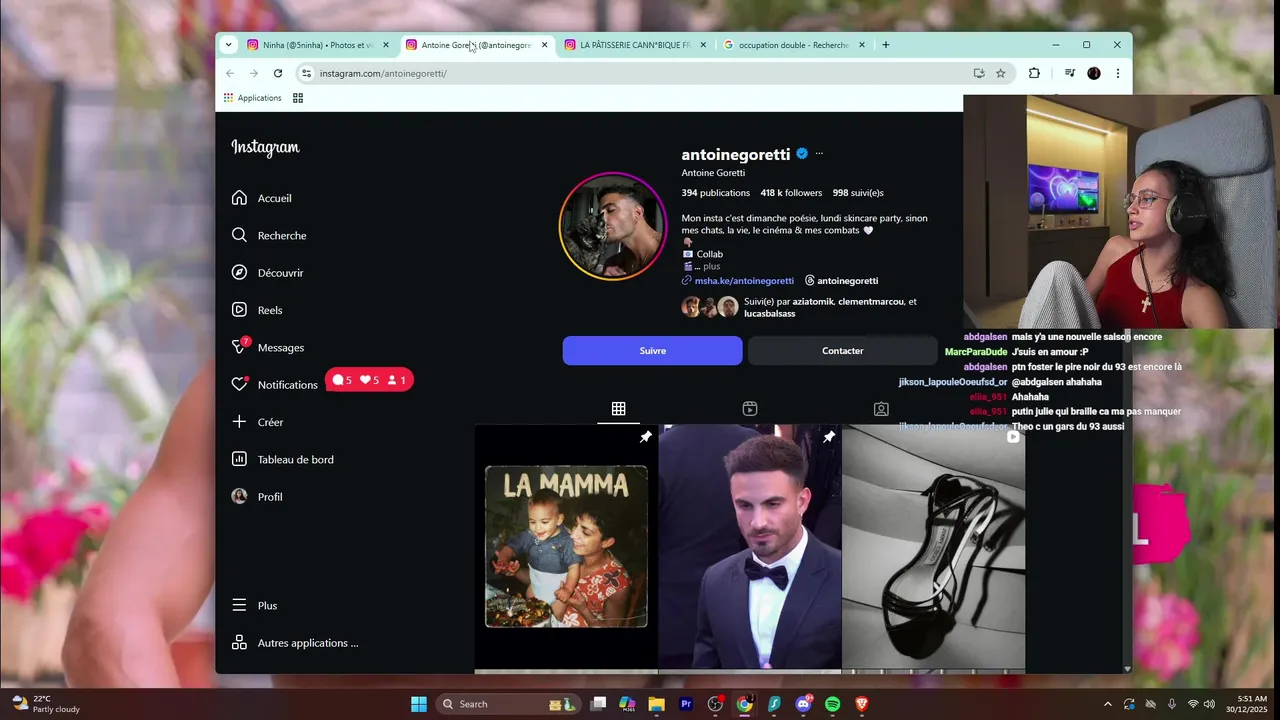The height and width of the screenshot is (720, 1280).
Task: Open the msha.ke/antoinegoretti link
Action: (744, 281)
